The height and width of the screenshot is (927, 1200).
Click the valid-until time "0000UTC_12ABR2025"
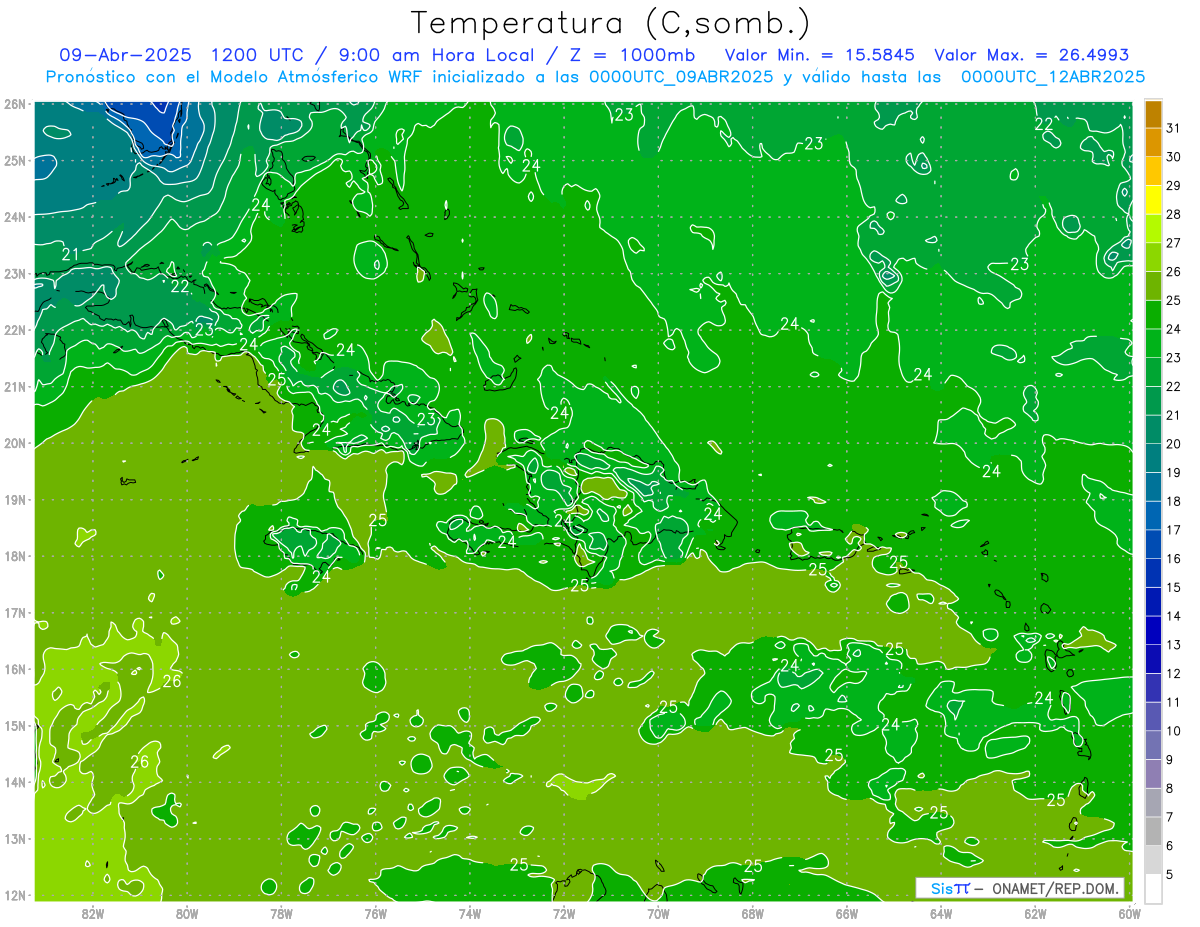[x=1053, y=76]
